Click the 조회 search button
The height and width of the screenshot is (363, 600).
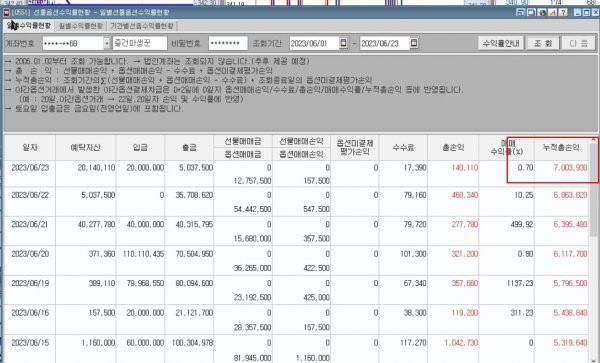[543, 43]
